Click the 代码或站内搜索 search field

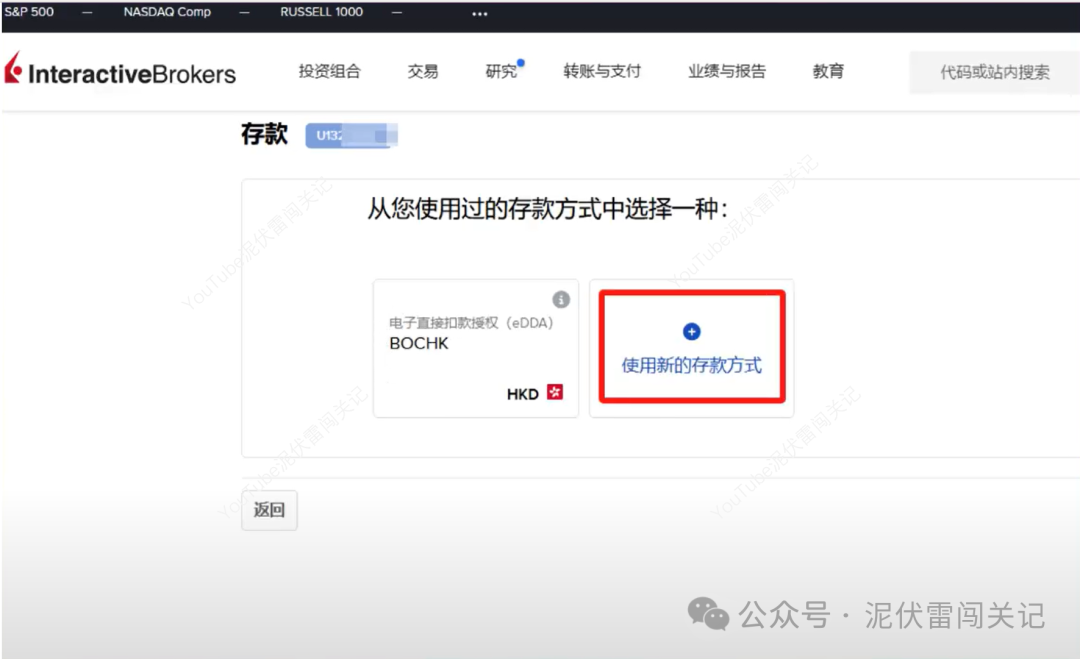pyautogui.click(x=994, y=72)
